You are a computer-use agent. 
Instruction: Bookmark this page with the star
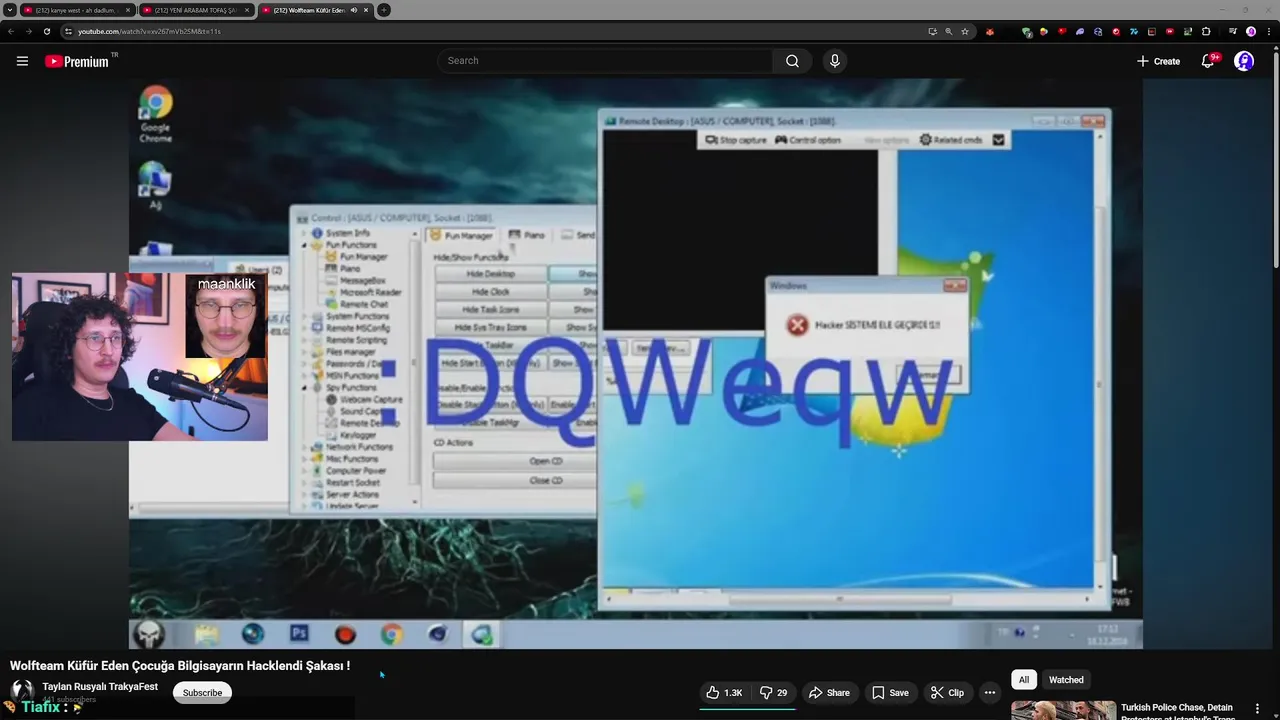[x=965, y=31]
